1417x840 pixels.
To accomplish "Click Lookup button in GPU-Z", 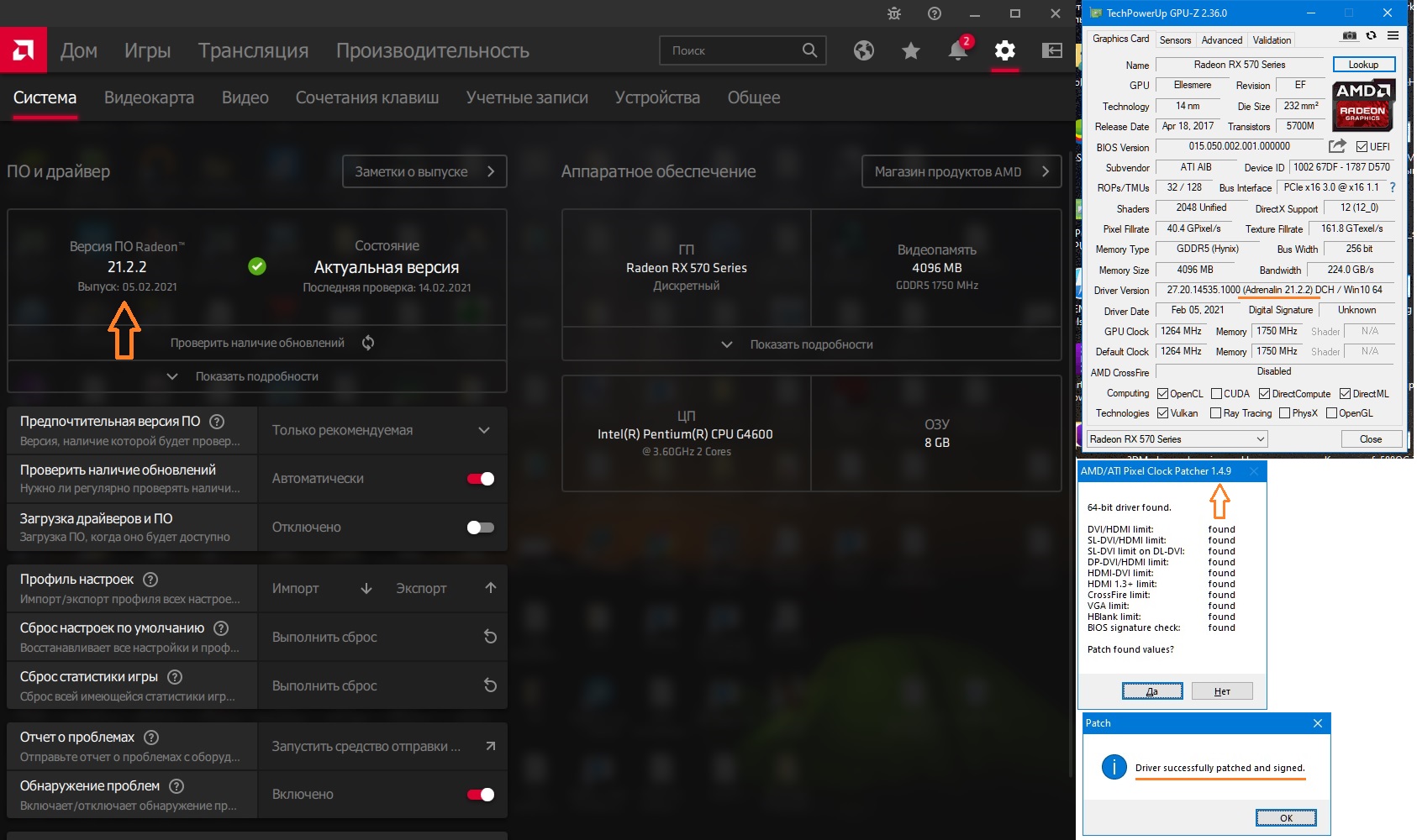I will (x=1363, y=65).
